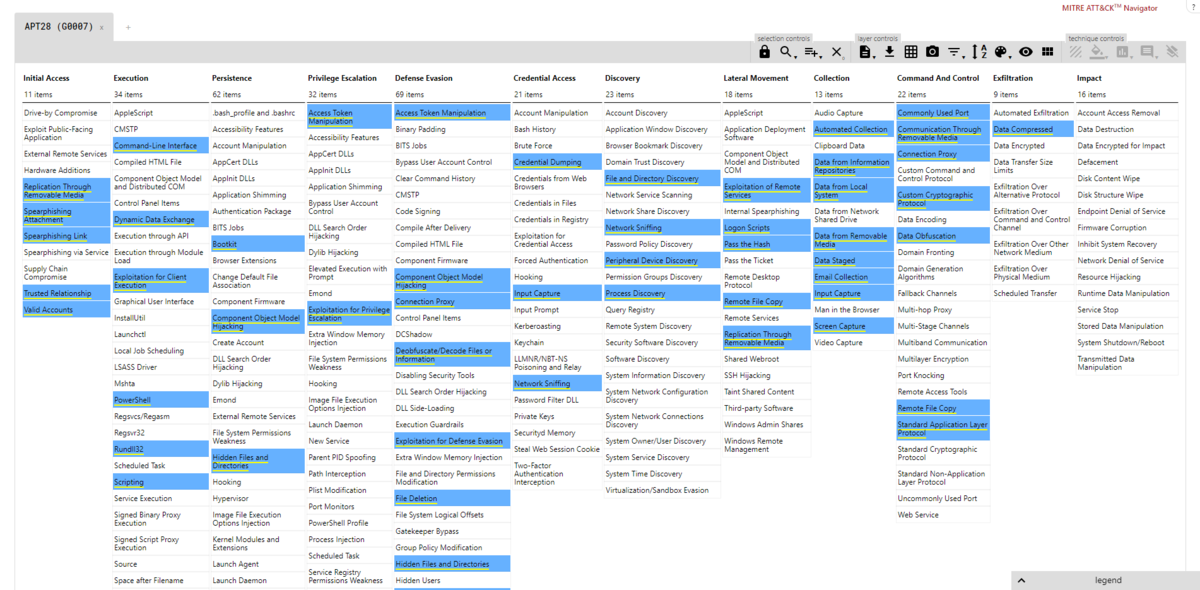Select the Rundll32 technique
This screenshot has width=1200, height=590.
coord(160,449)
